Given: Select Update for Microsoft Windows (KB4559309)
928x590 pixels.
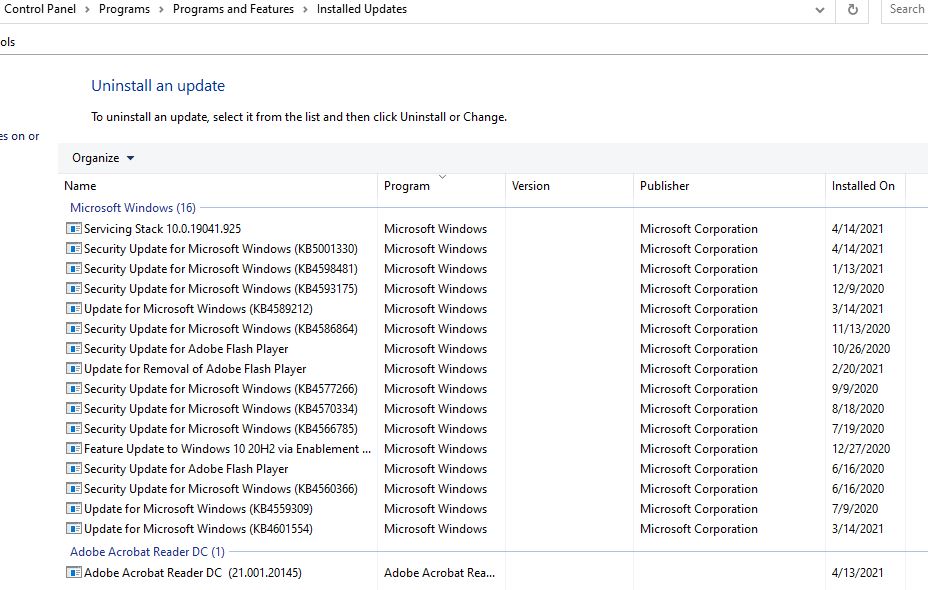Looking at the screenshot, I should coord(198,508).
